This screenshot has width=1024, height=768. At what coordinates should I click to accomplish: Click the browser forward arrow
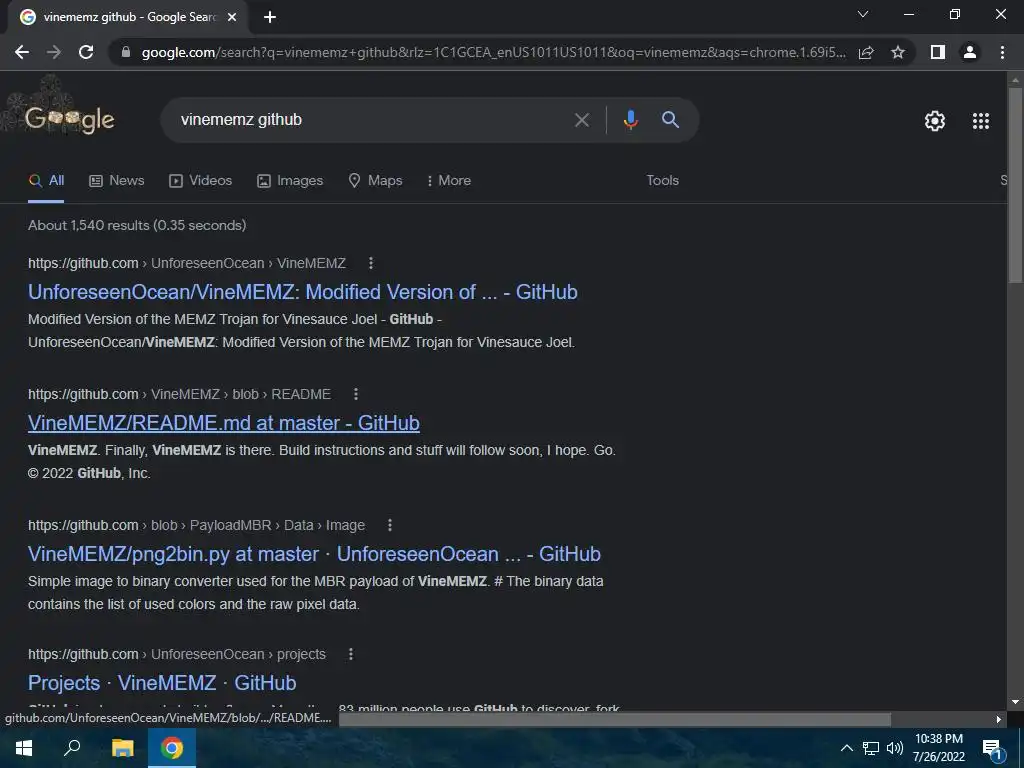click(54, 52)
